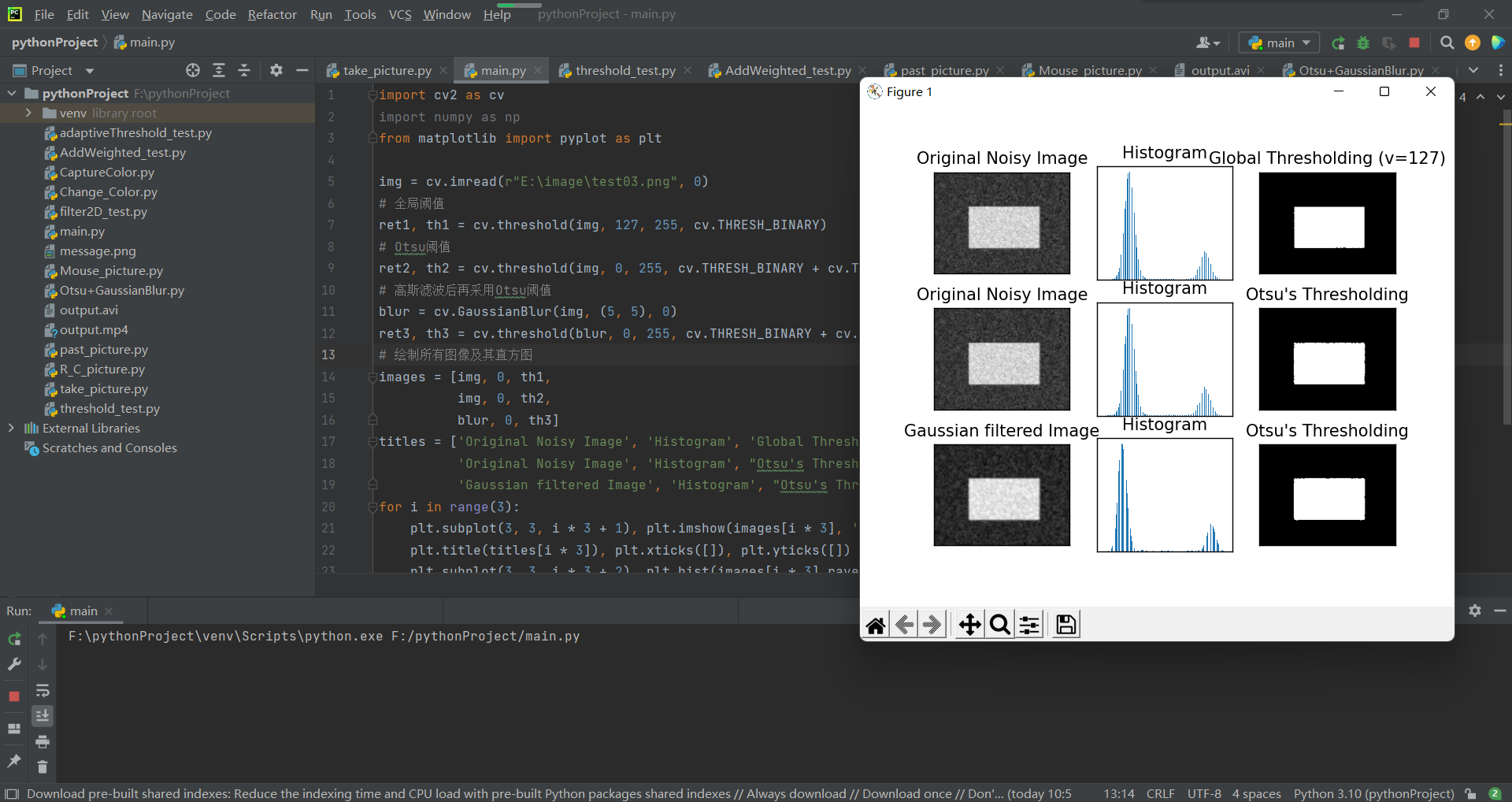
Task: Toggle scroll to end in Run console
Action: tap(43, 715)
